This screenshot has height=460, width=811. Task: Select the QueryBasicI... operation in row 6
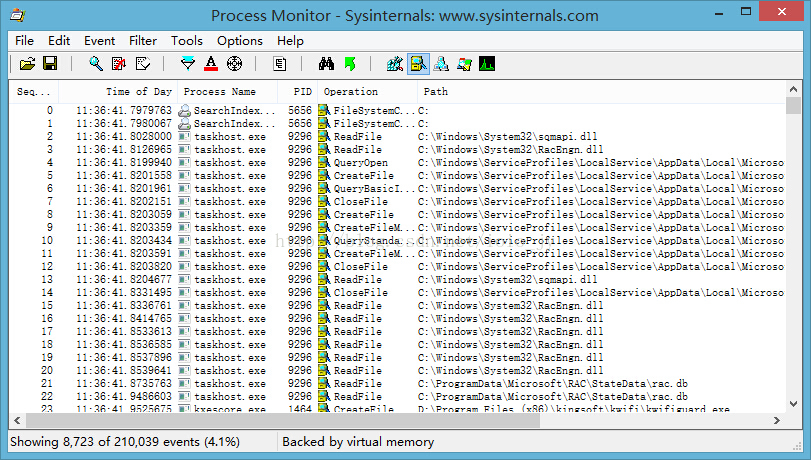[374, 189]
